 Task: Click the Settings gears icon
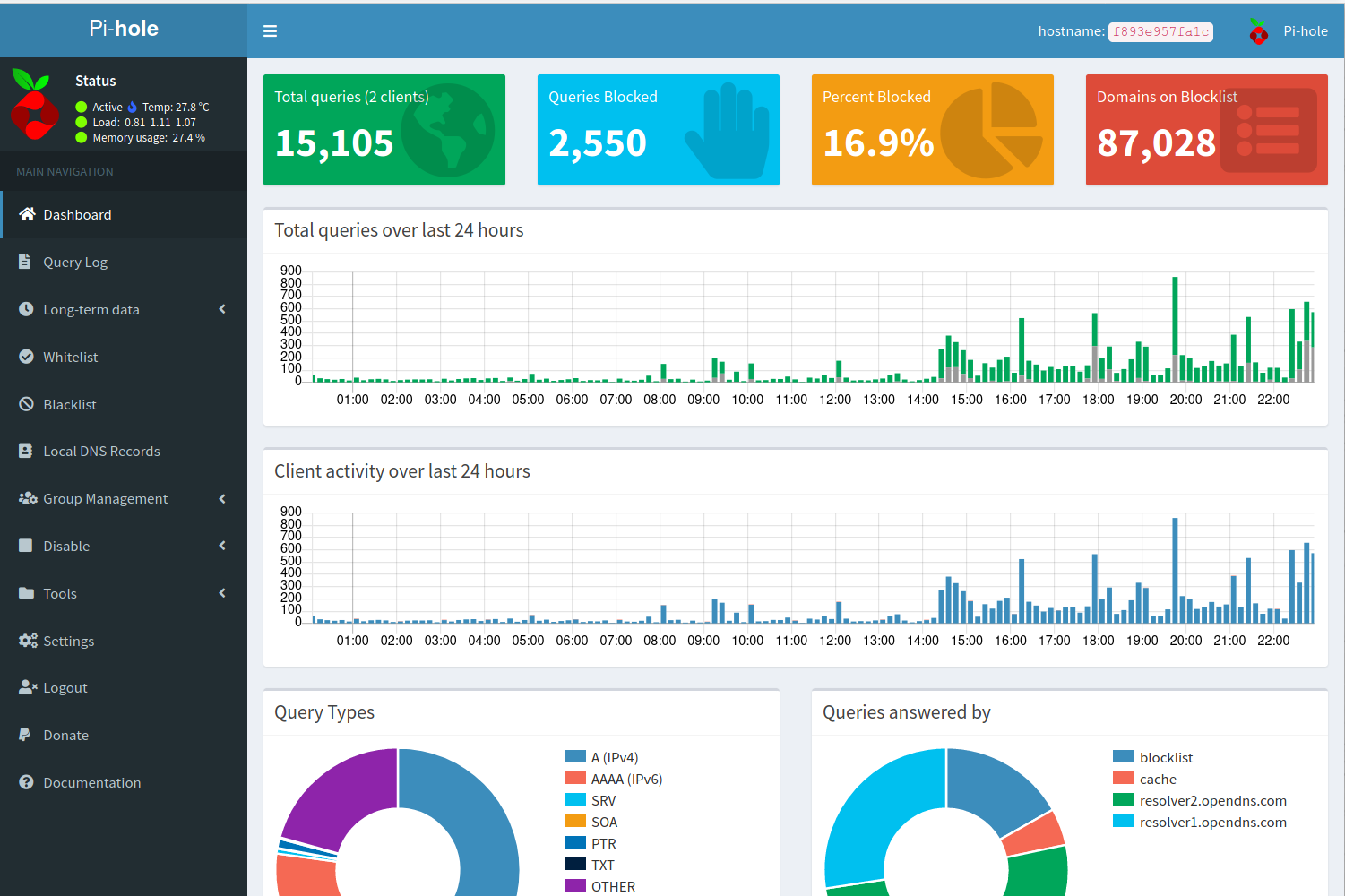point(28,641)
